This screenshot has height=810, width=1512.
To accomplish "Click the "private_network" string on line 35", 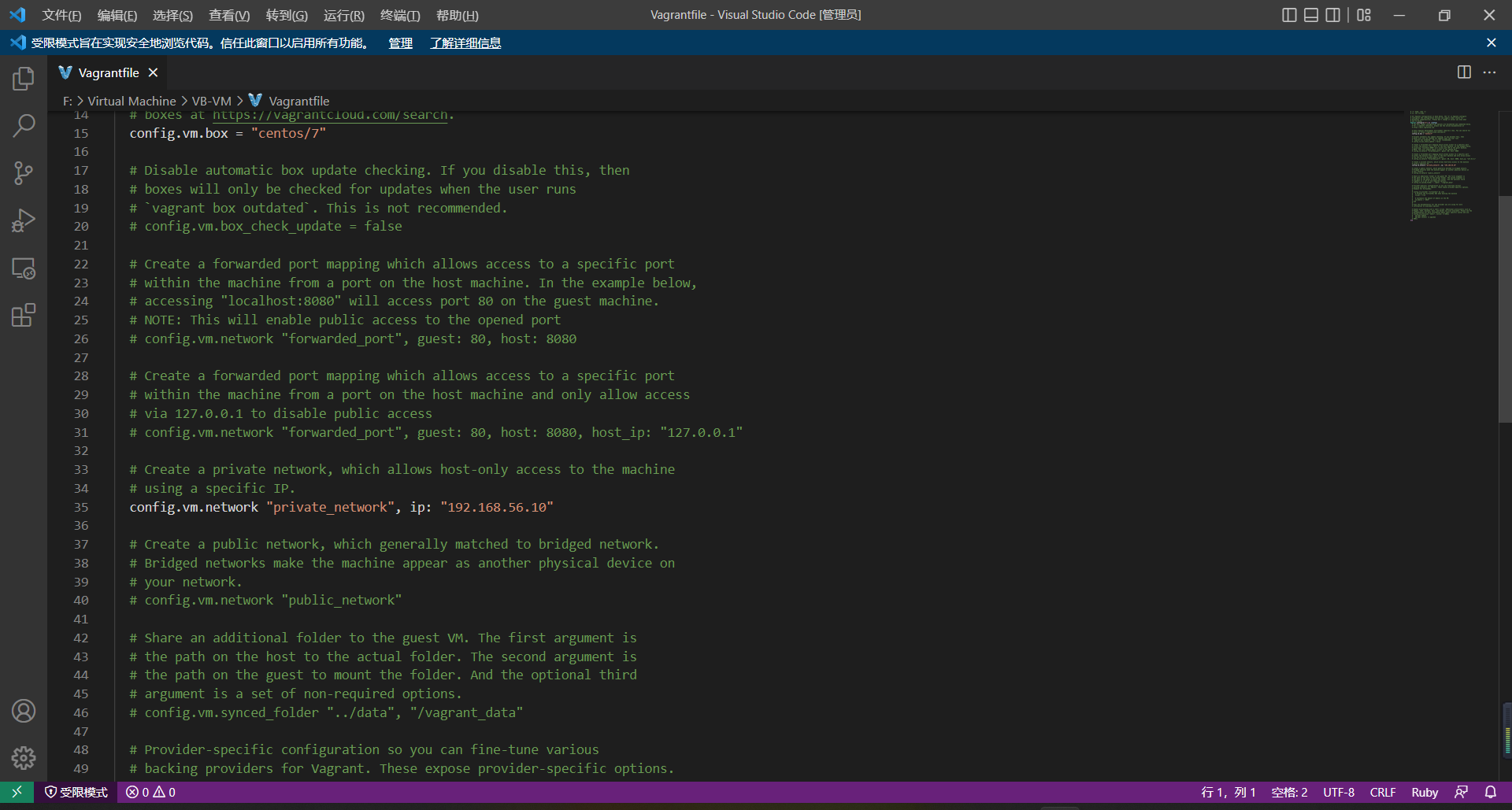I will (331, 507).
